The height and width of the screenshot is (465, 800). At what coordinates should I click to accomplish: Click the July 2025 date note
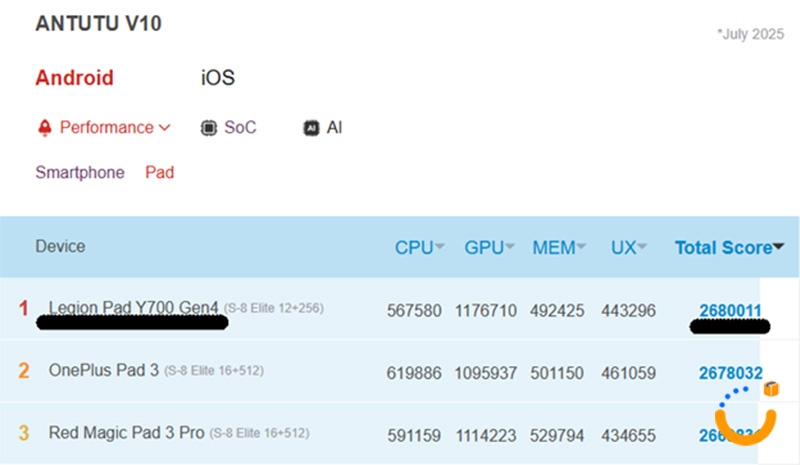tap(751, 34)
